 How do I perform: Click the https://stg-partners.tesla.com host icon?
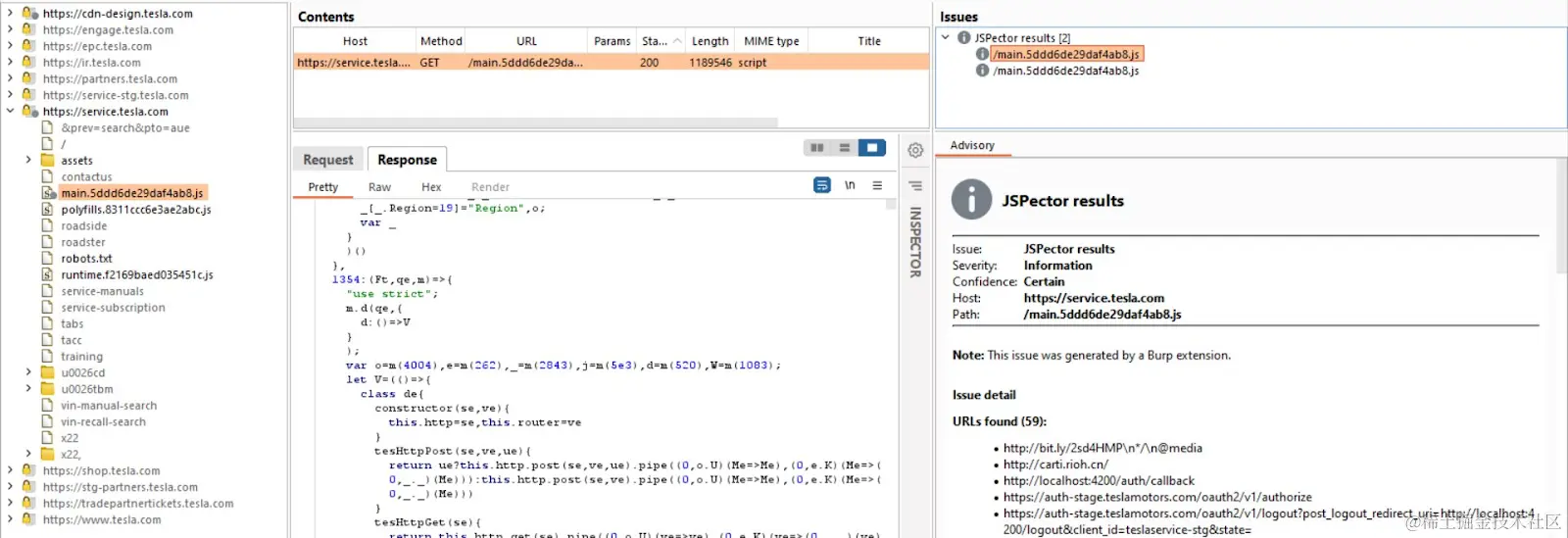point(29,487)
